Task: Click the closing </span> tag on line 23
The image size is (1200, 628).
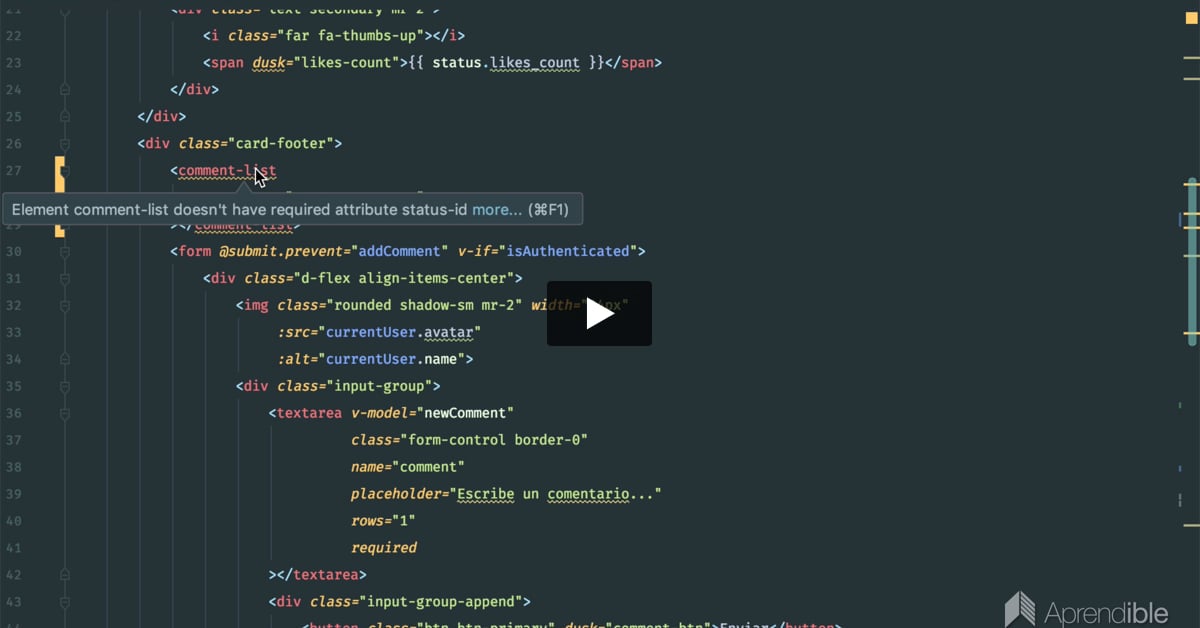Action: point(634,62)
